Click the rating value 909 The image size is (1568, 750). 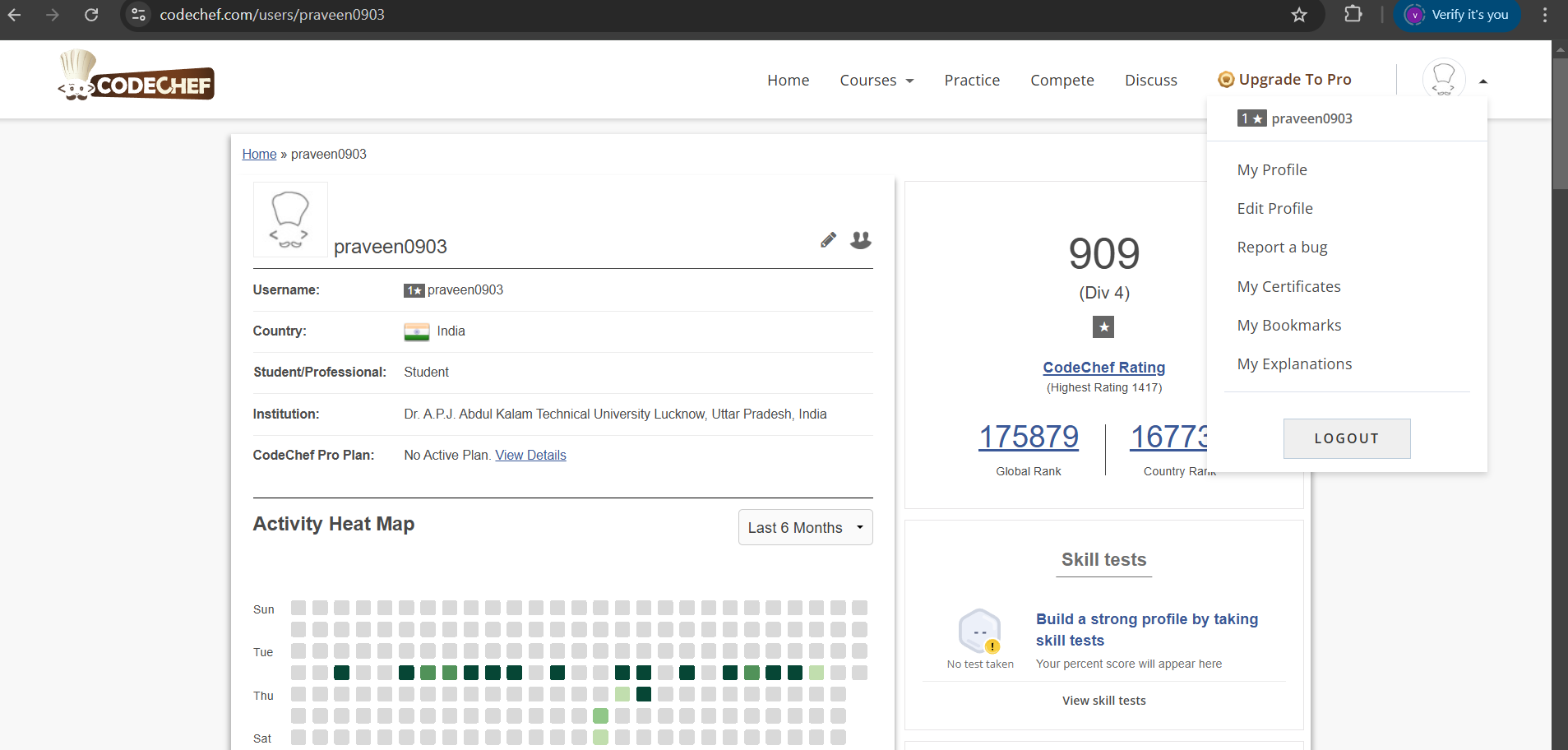[x=1103, y=253]
